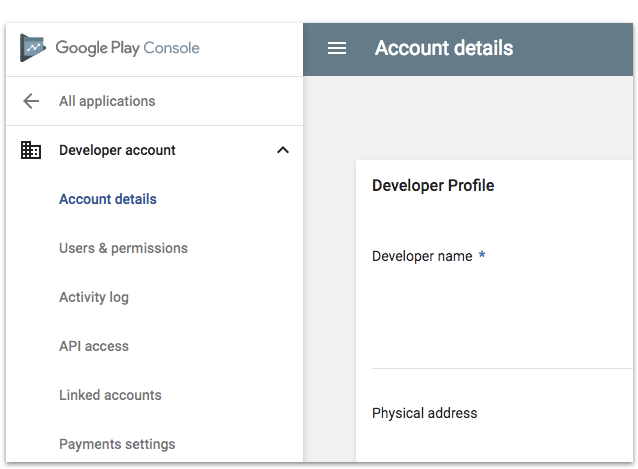Screen dimensions: 638x469
Task: Click the Google Play Console logo icon
Action: point(33,48)
